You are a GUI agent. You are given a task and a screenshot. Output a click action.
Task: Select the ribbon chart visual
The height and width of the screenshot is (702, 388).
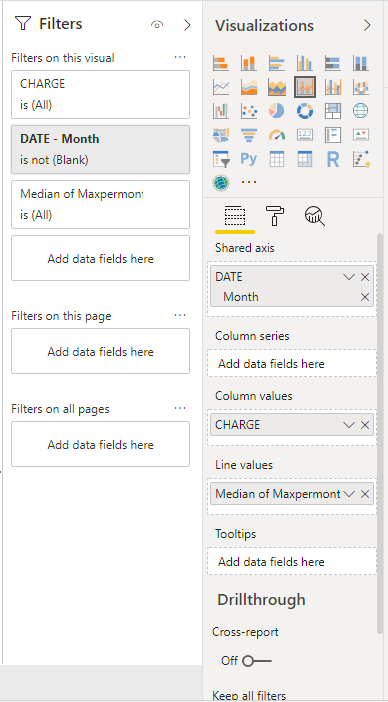[360, 87]
